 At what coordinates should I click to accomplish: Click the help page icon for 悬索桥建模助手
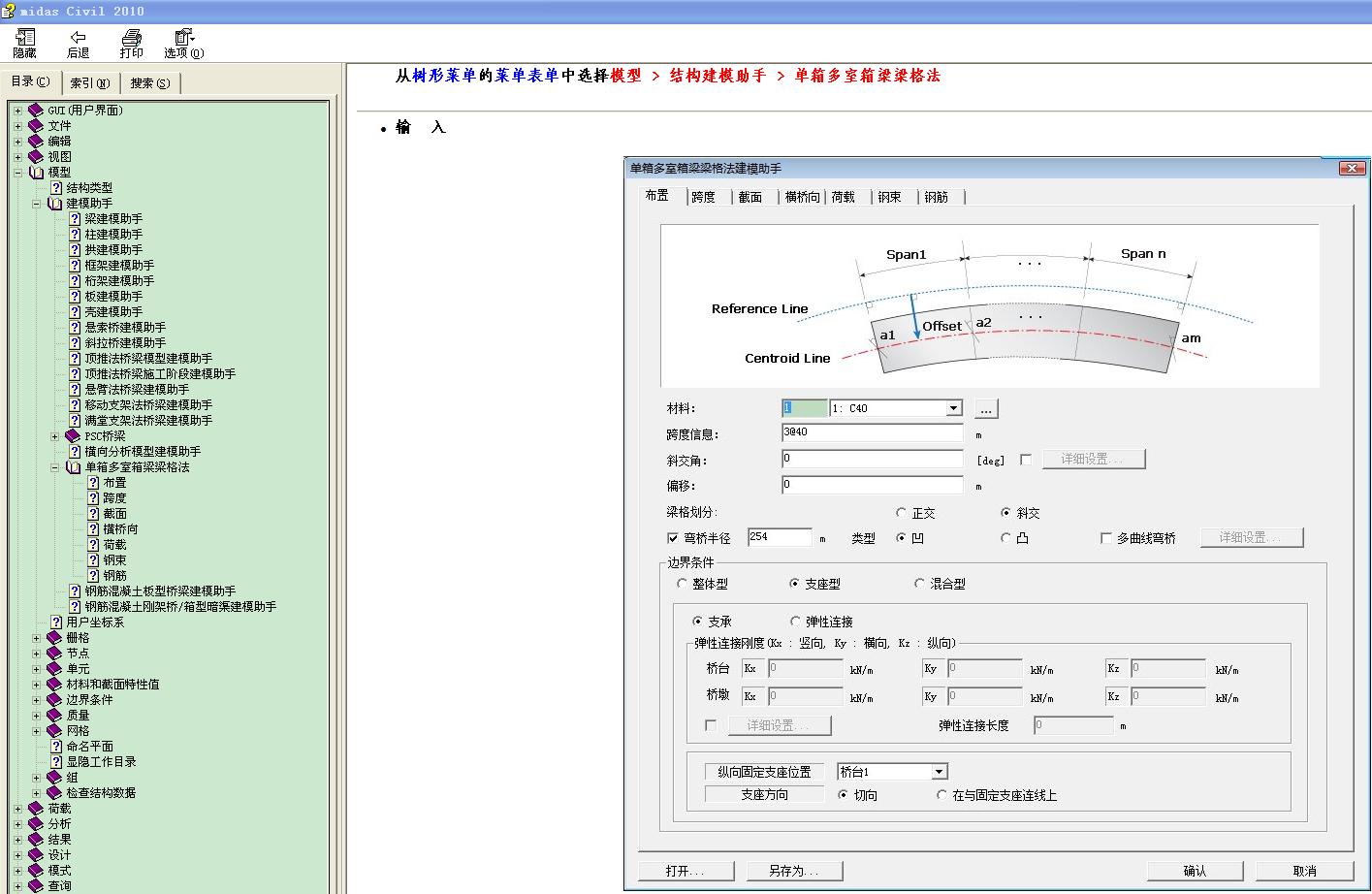[x=75, y=327]
